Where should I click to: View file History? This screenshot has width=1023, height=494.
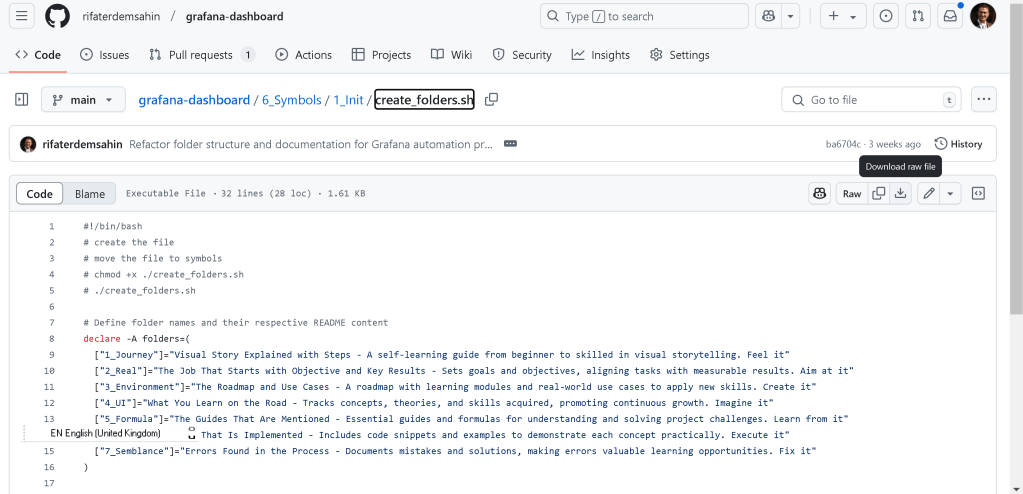click(x=958, y=144)
